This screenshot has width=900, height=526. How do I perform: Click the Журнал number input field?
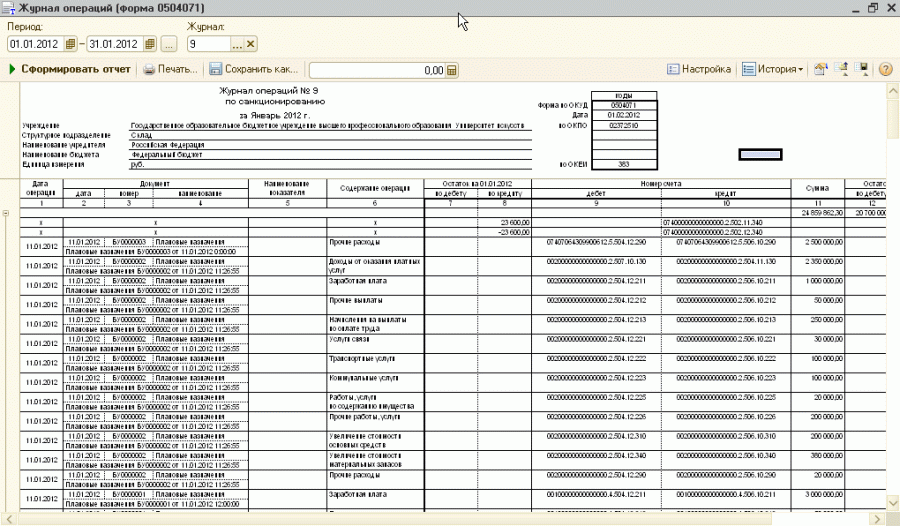pos(209,44)
